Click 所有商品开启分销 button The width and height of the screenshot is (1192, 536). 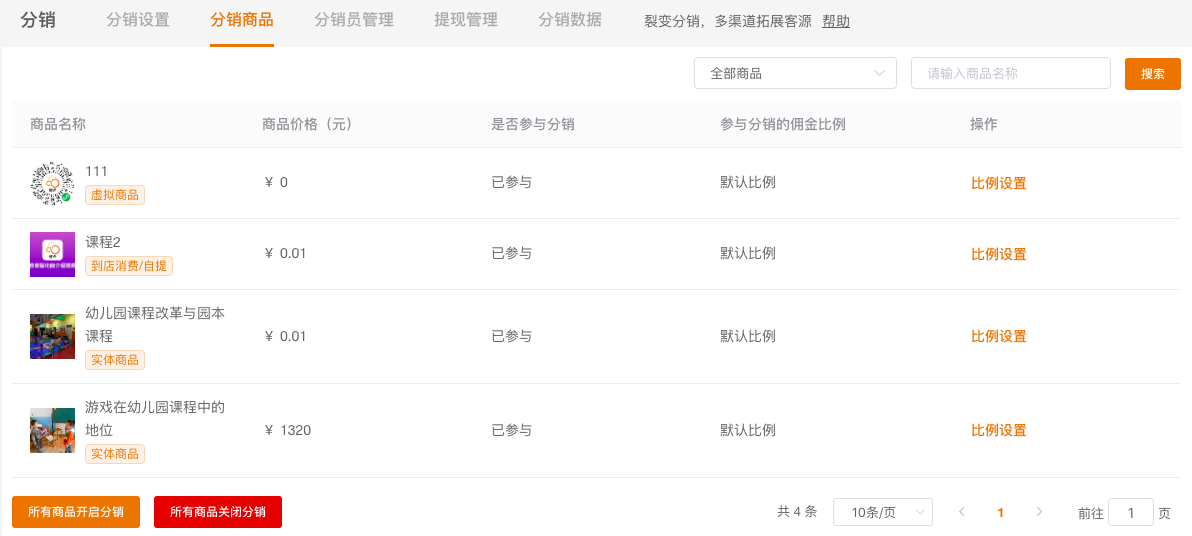tap(76, 512)
